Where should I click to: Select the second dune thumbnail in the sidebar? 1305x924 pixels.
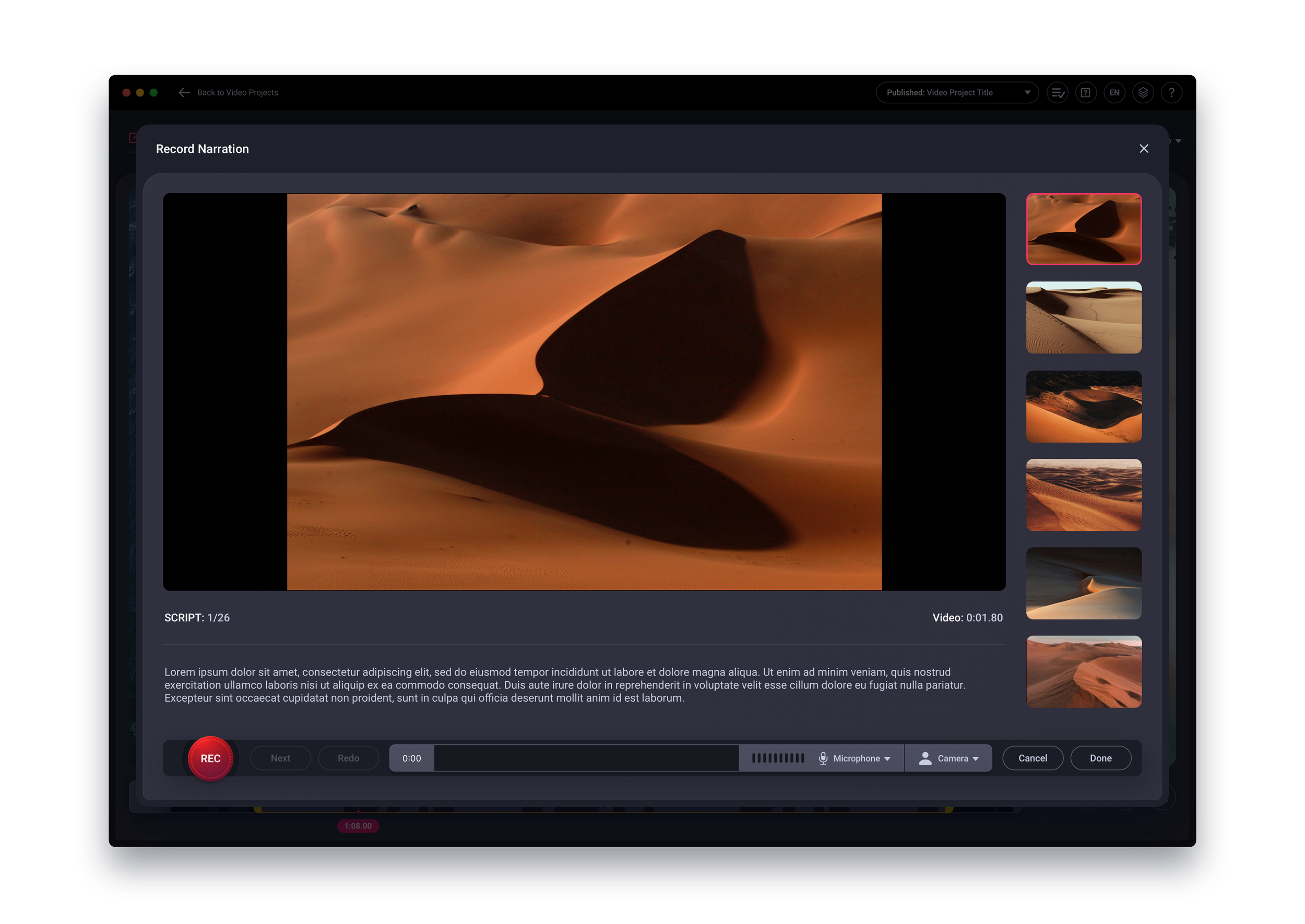pyautogui.click(x=1083, y=317)
